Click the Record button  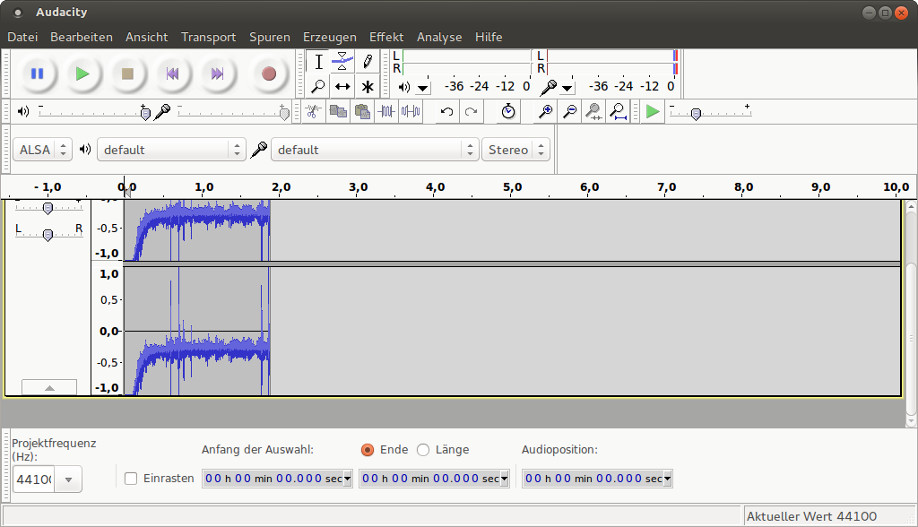tap(268, 73)
